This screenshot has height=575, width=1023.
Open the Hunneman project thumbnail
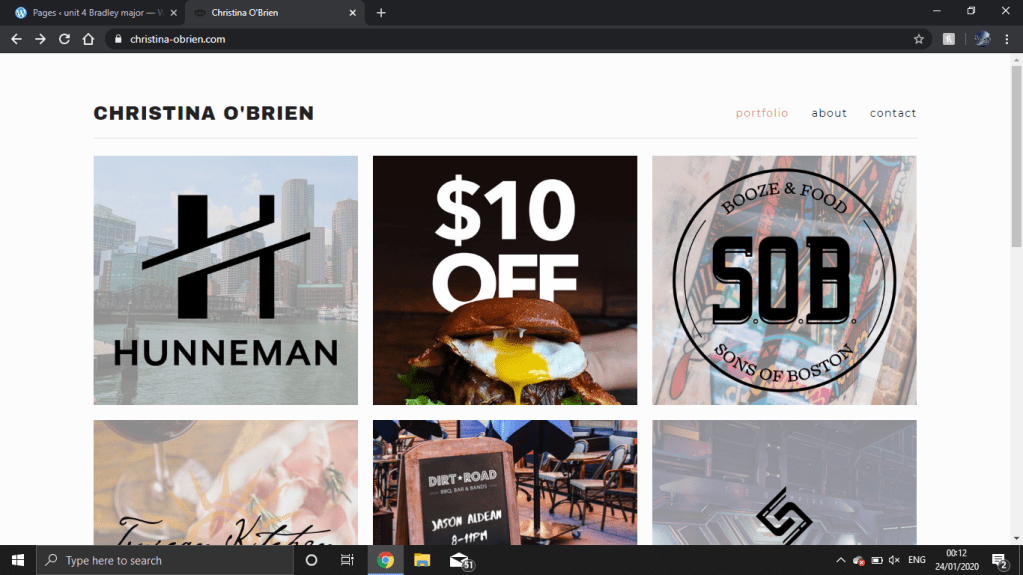coord(226,280)
